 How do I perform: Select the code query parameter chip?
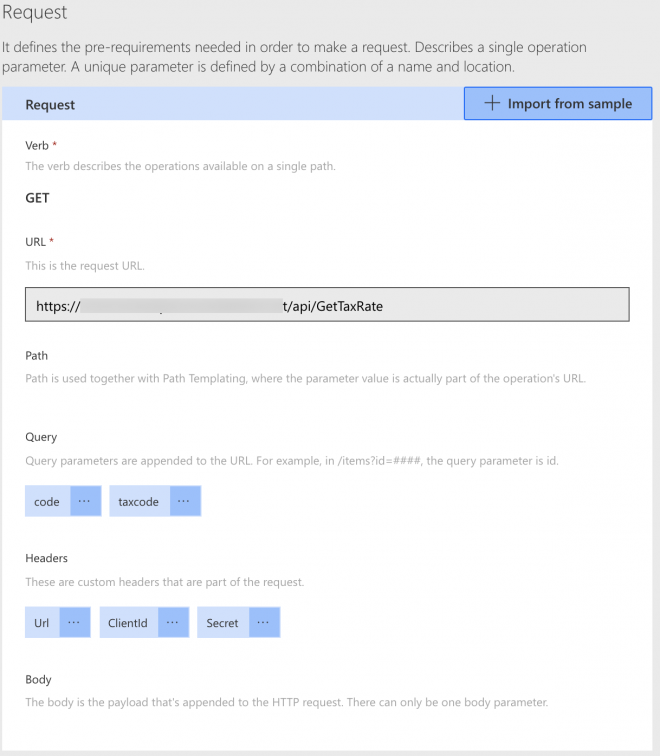(47, 501)
